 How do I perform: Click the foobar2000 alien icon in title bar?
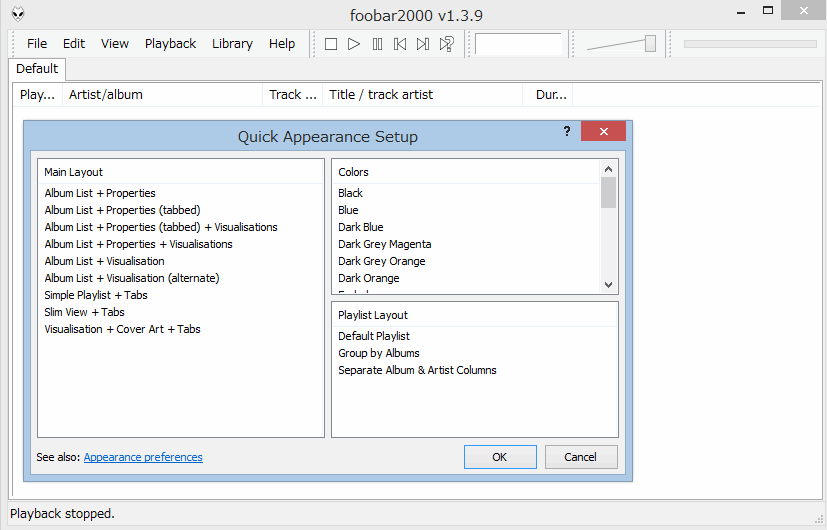click(x=18, y=14)
